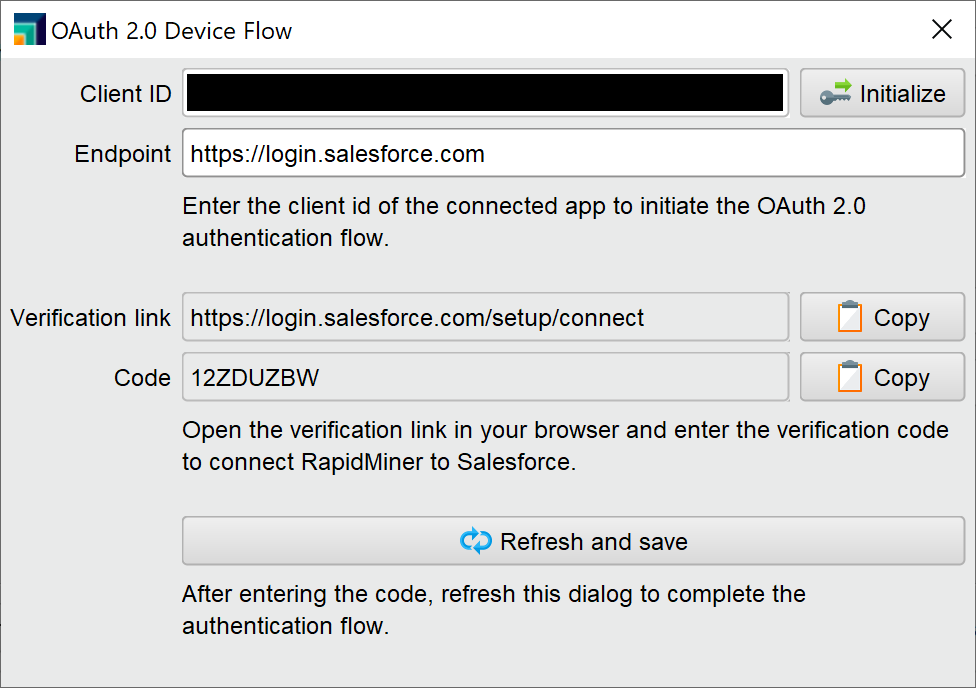The height and width of the screenshot is (688, 976).
Task: Select the Initialize control for the Client ID
Action: [881, 93]
